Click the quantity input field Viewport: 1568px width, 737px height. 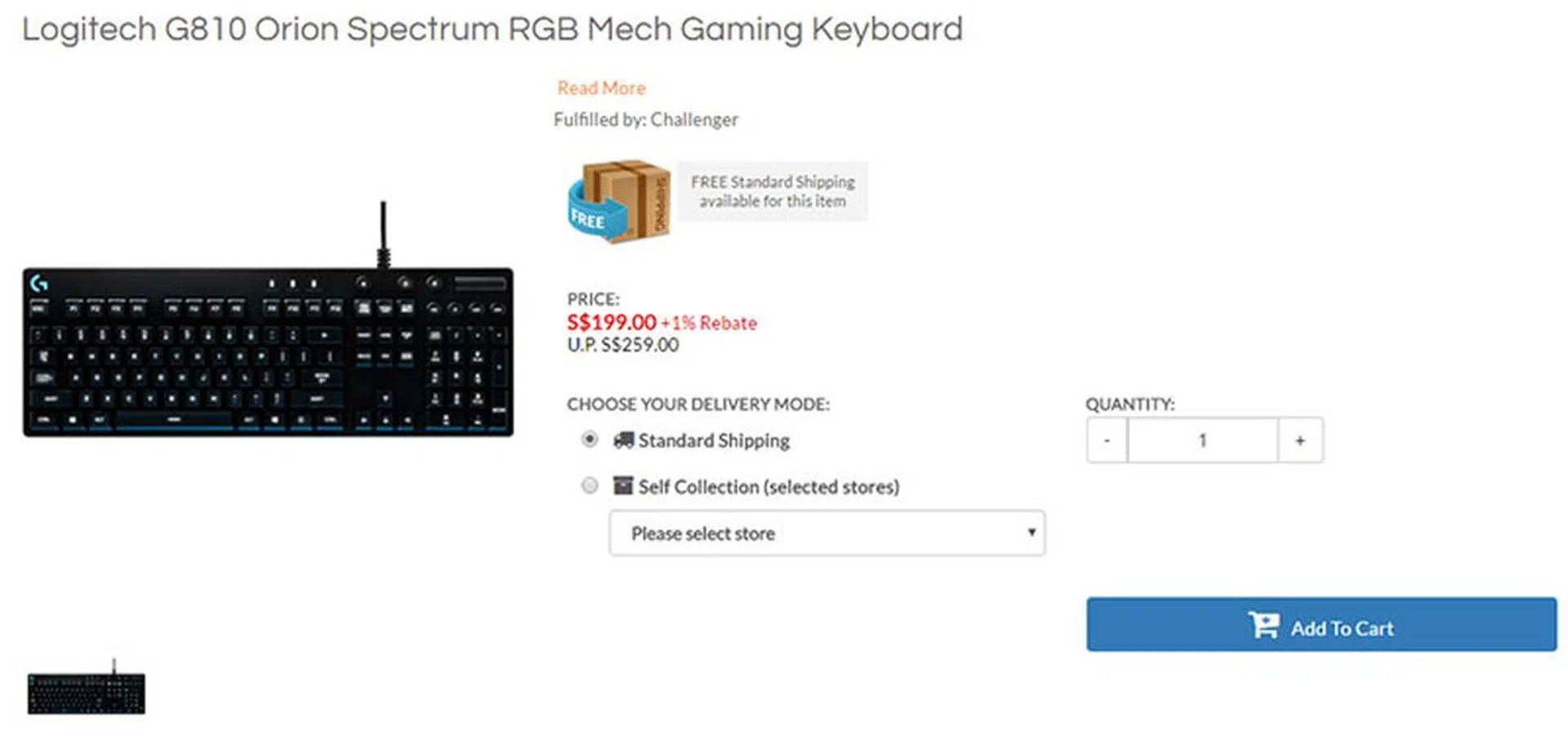1202,440
